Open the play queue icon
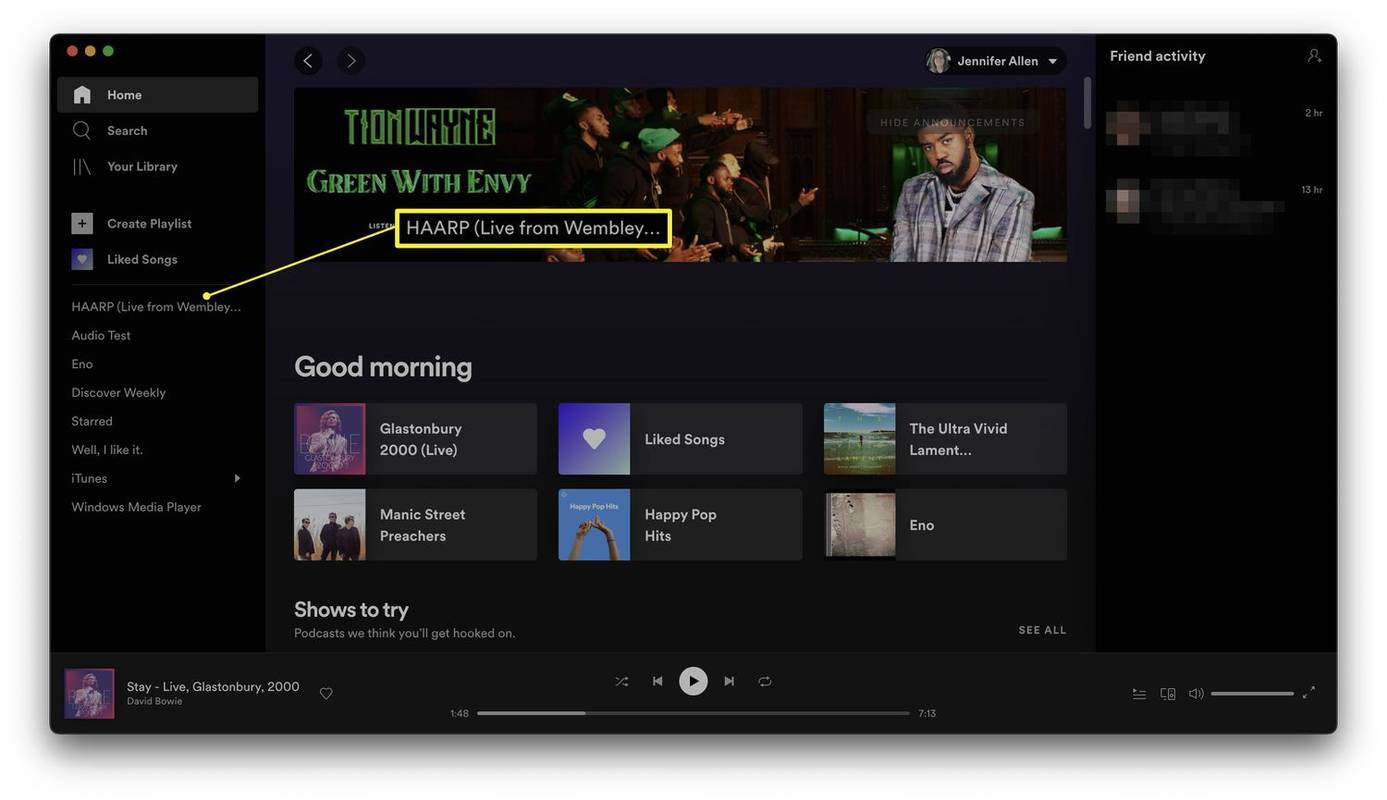Viewport: 1387px width, 800px height. 1139,693
